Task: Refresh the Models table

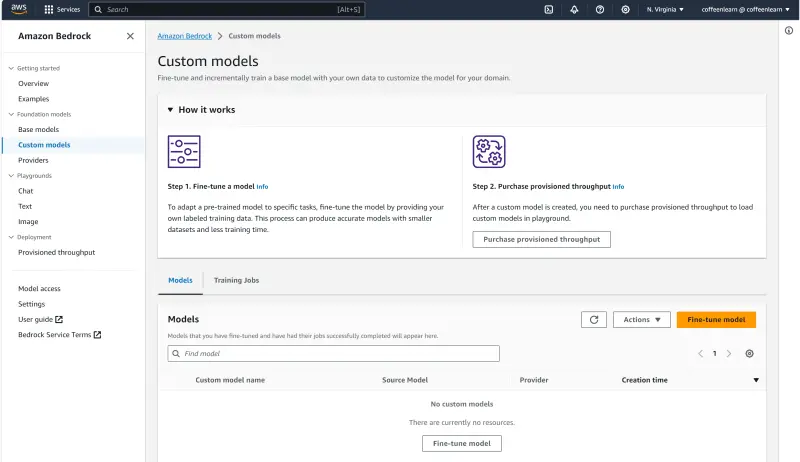Action: [x=594, y=320]
